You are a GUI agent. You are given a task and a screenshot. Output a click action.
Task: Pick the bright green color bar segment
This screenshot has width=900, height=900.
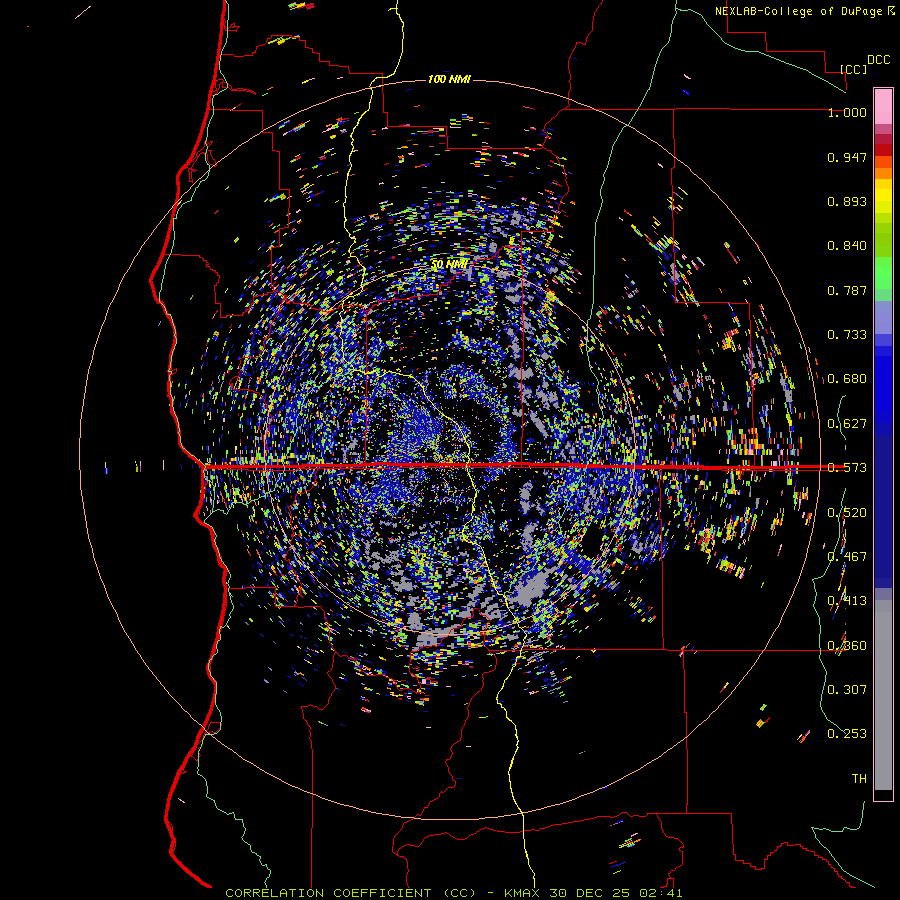pyautogui.click(x=883, y=273)
